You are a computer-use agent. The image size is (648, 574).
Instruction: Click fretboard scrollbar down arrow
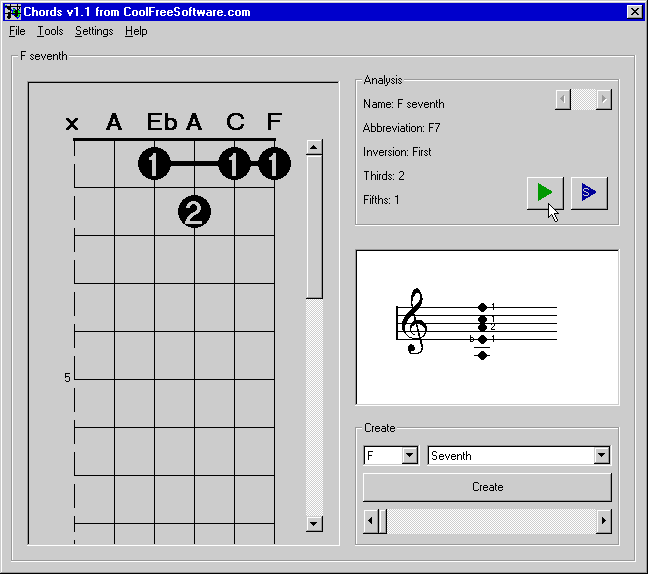pyautogui.click(x=314, y=524)
